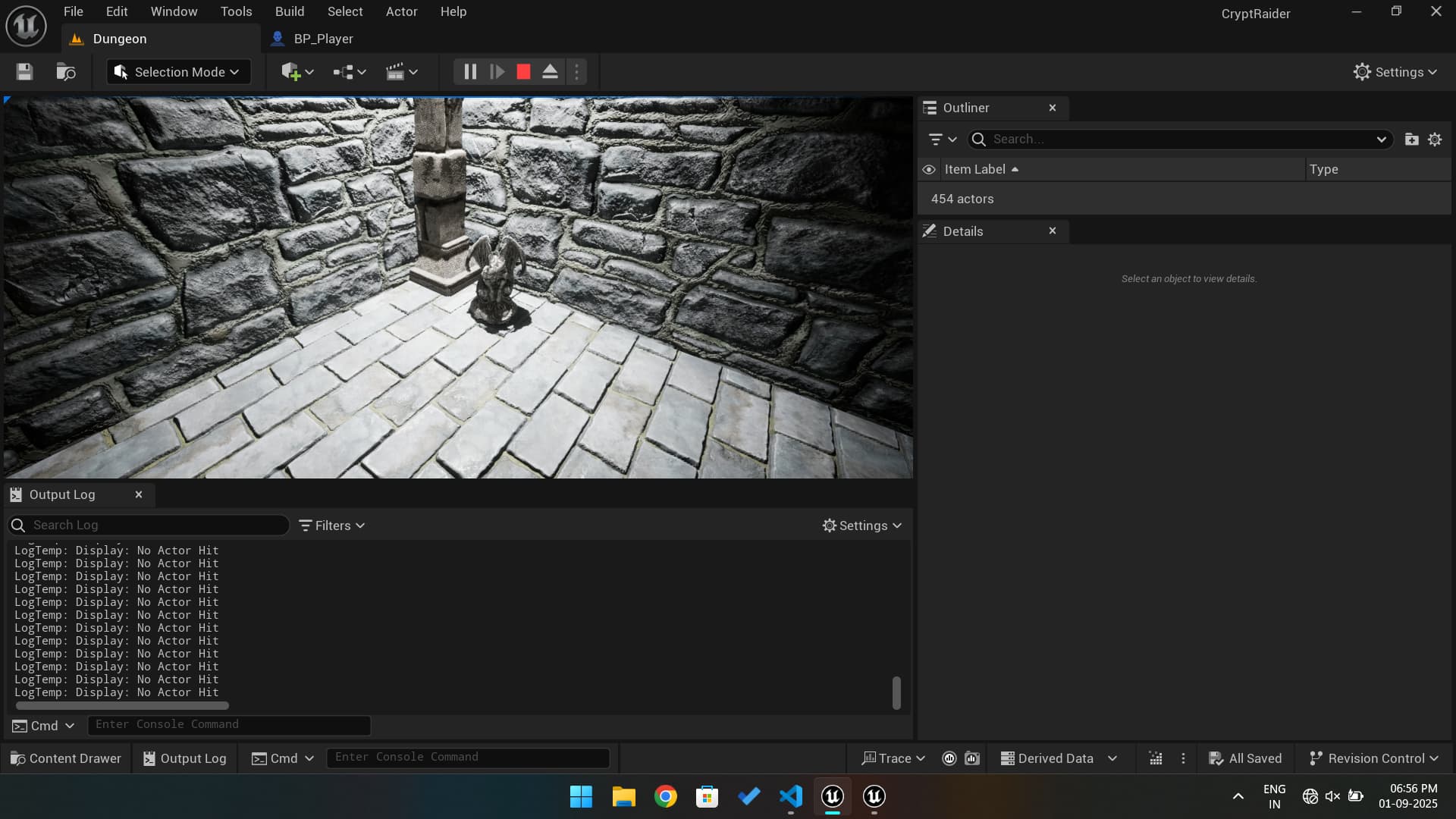The width and height of the screenshot is (1456, 819).
Task: Expand the Revision Control menu
Action: 1374,758
